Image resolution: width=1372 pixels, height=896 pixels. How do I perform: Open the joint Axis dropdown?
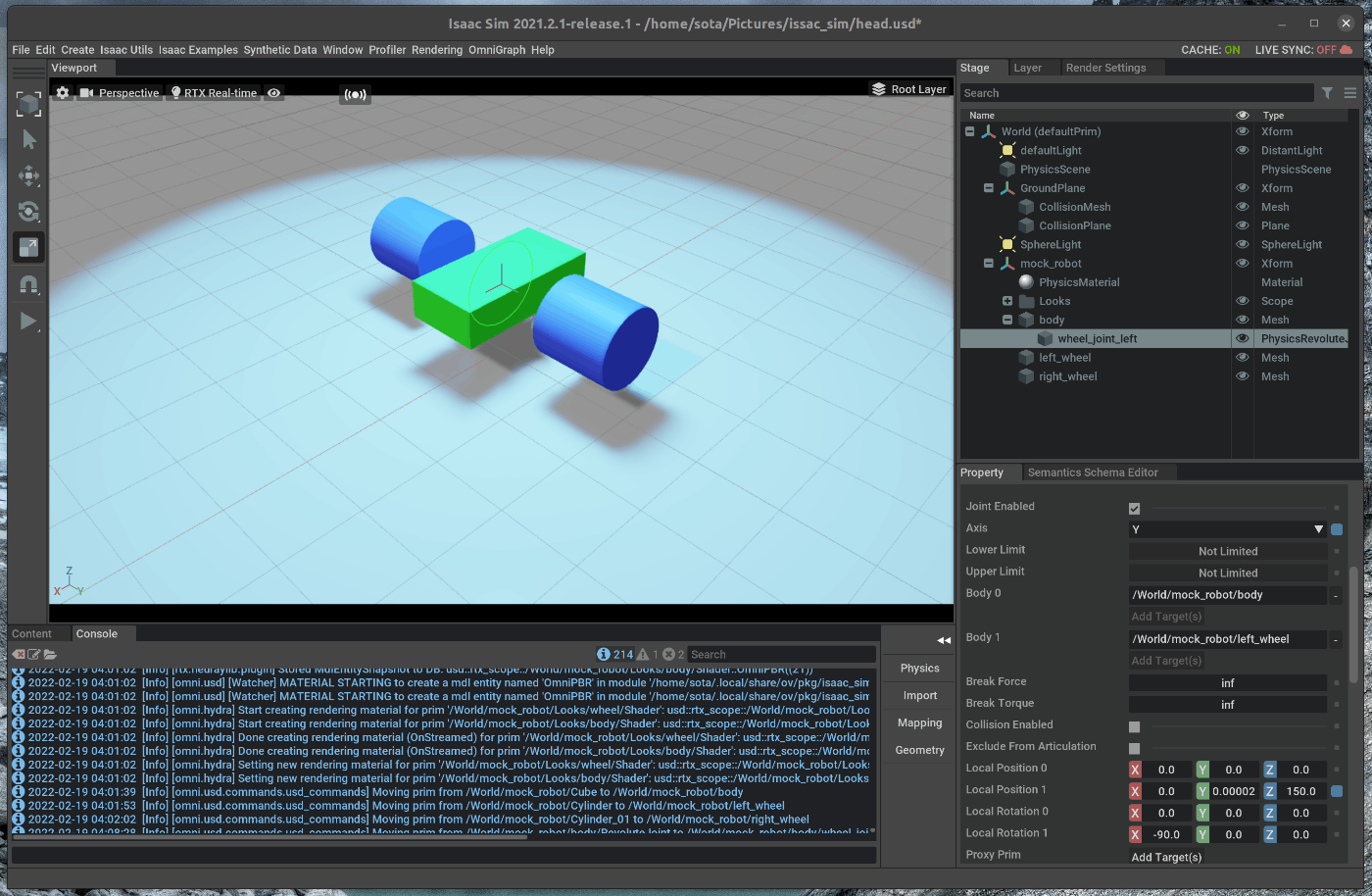pos(1228,529)
